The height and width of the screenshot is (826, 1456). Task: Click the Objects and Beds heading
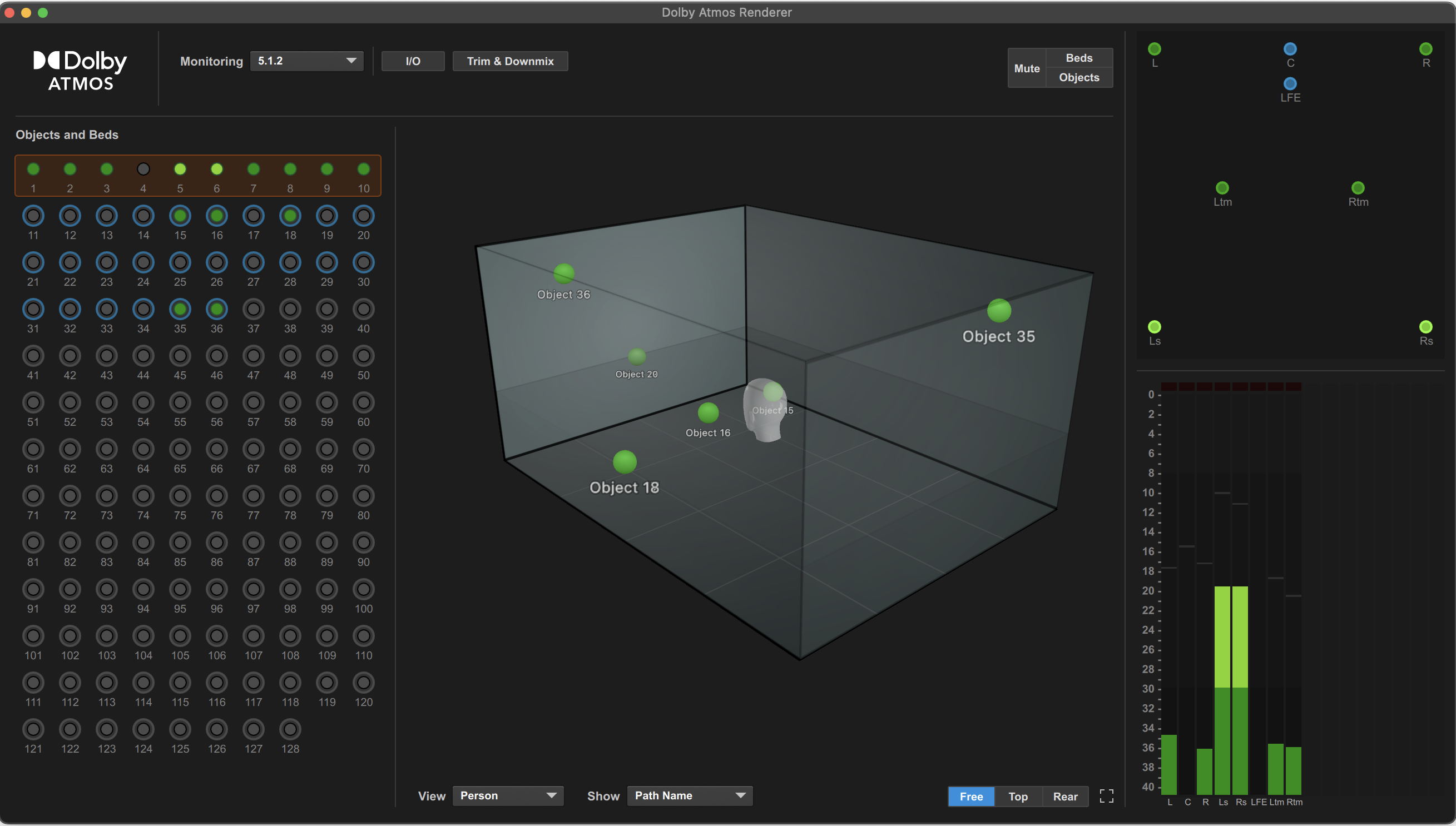point(67,135)
